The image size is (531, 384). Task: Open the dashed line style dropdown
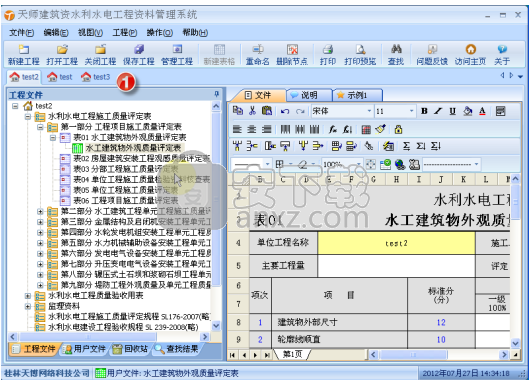click(x=476, y=164)
